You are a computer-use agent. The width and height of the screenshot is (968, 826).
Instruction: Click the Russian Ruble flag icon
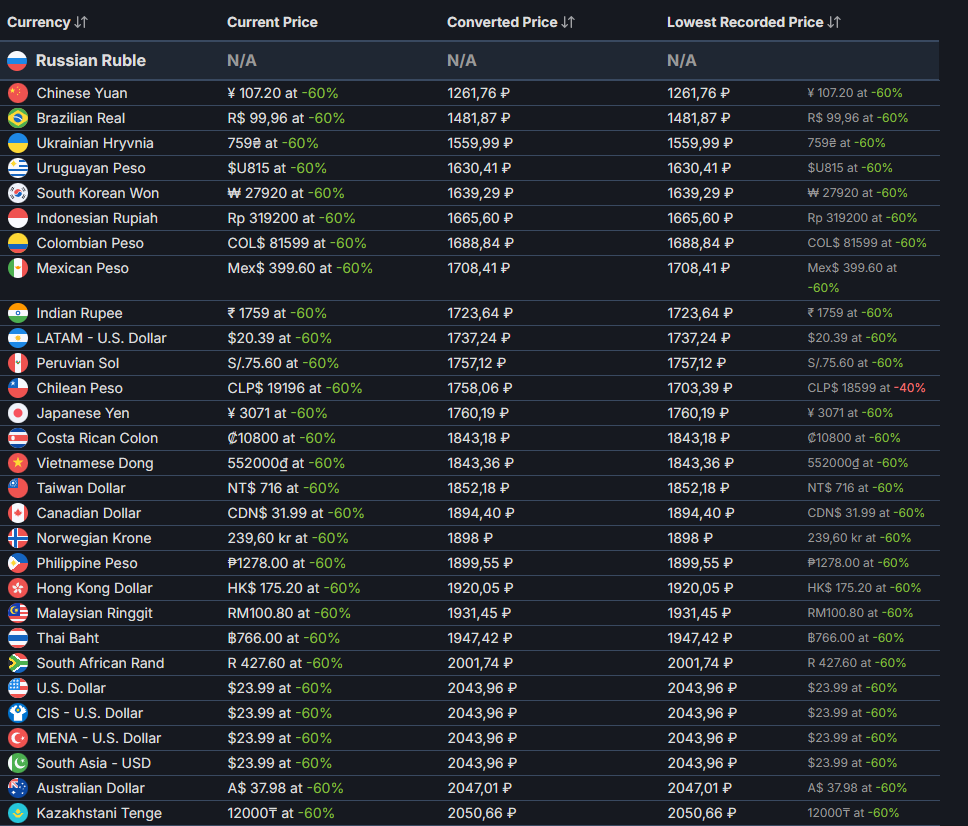click(17, 60)
